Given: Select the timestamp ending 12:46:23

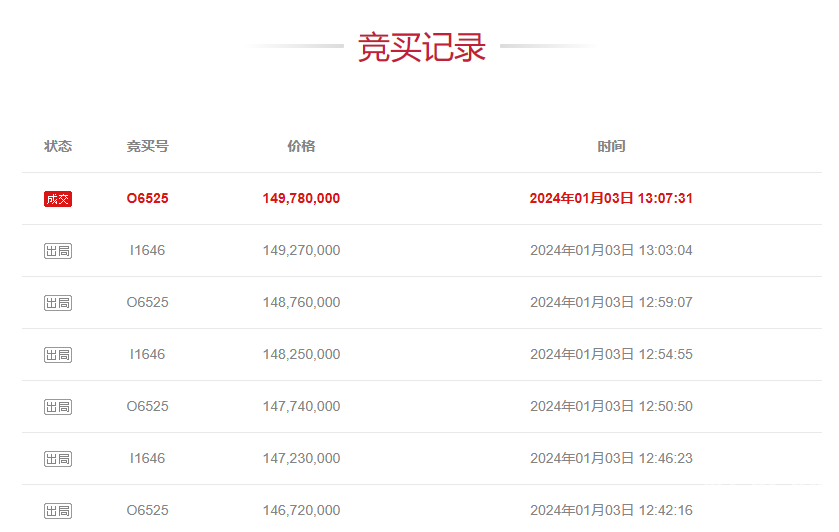Looking at the screenshot, I should [611, 459].
